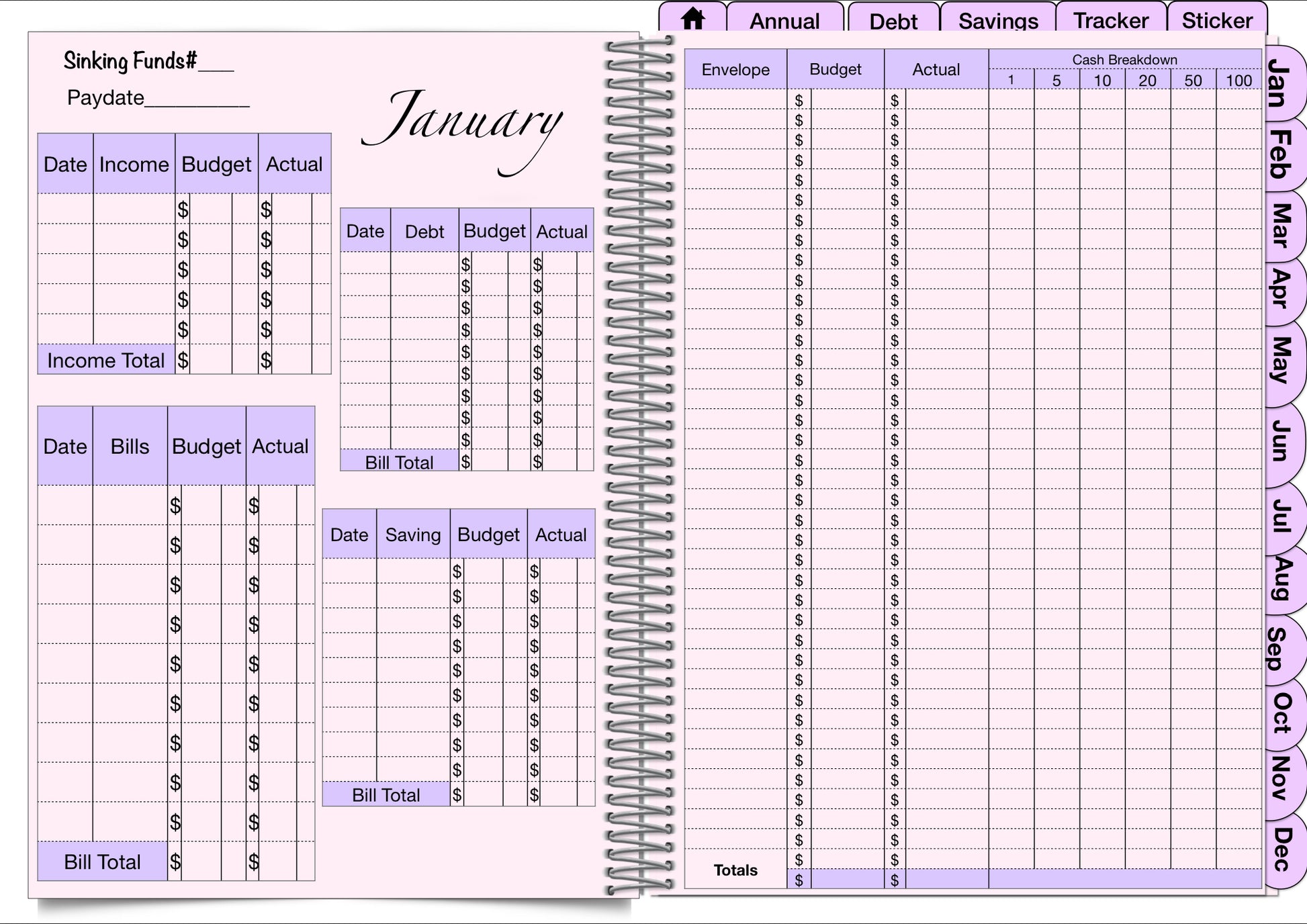Click the January script title
This screenshot has height=924, width=1307.
pos(462,124)
